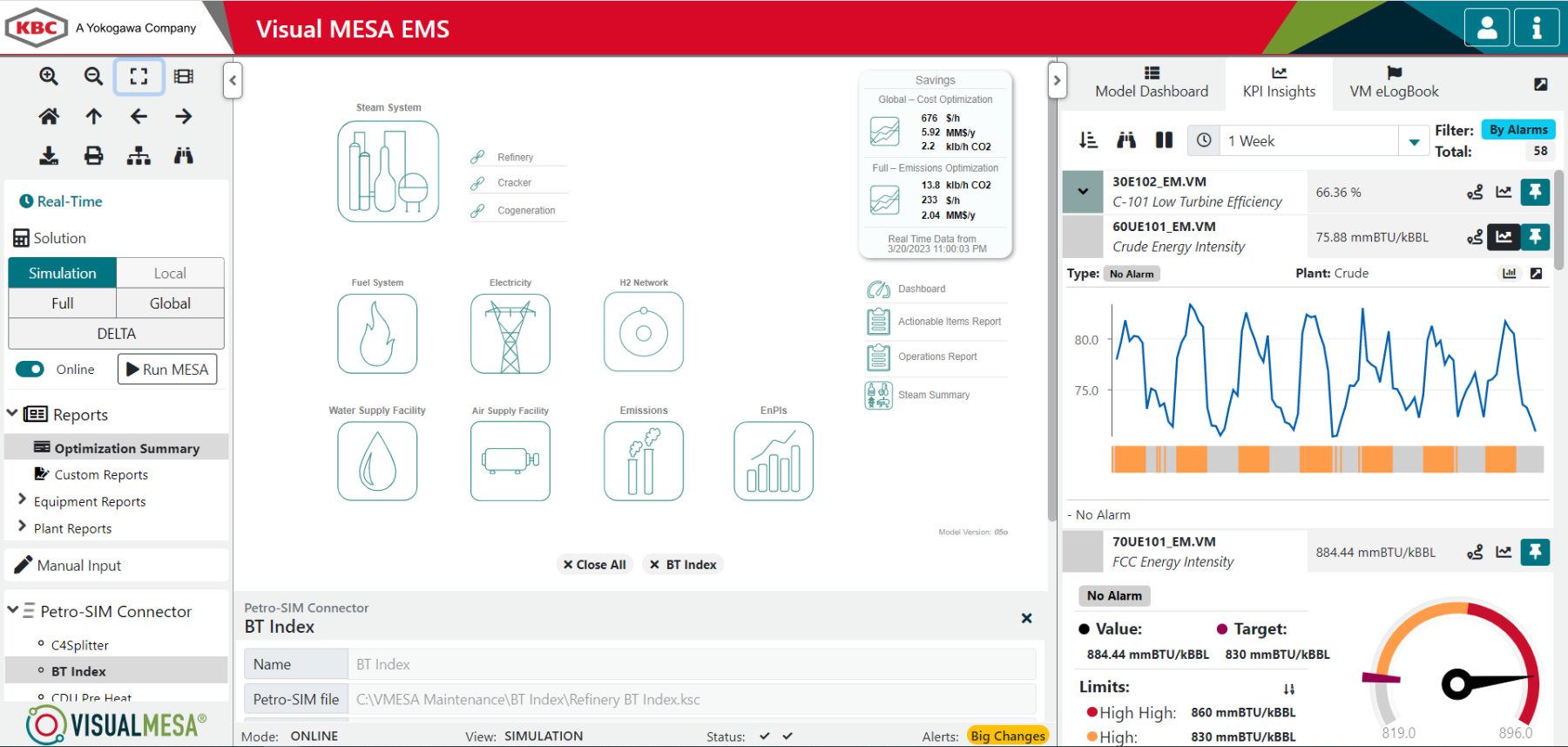1568x747 pixels.
Task: Open the Electricity tower icon
Action: click(x=510, y=334)
